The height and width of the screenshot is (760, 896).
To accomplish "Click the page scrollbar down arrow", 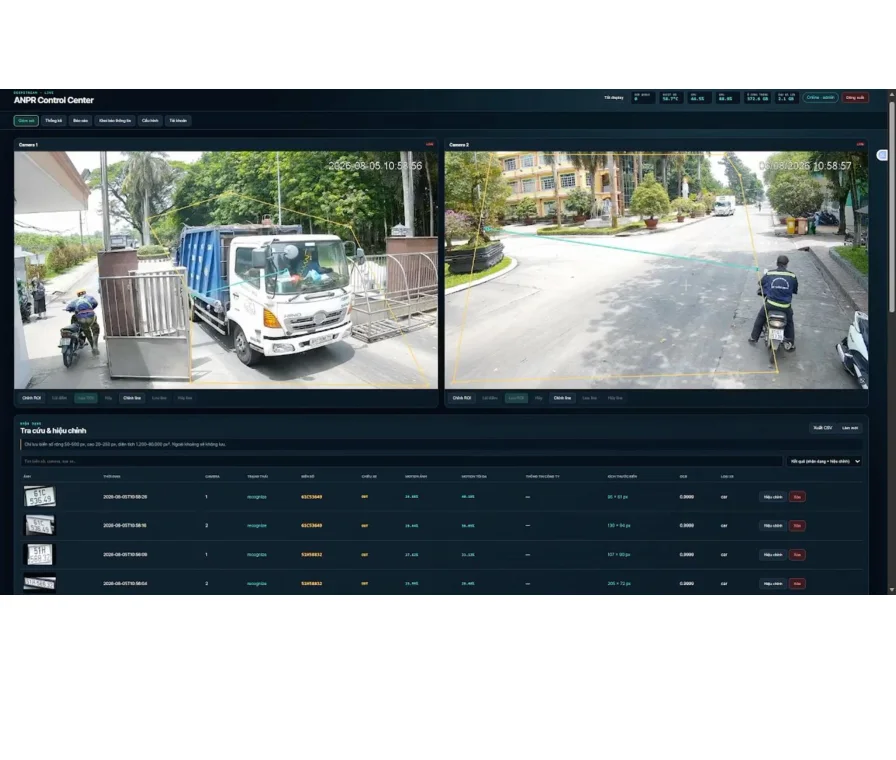I will coord(892,590).
